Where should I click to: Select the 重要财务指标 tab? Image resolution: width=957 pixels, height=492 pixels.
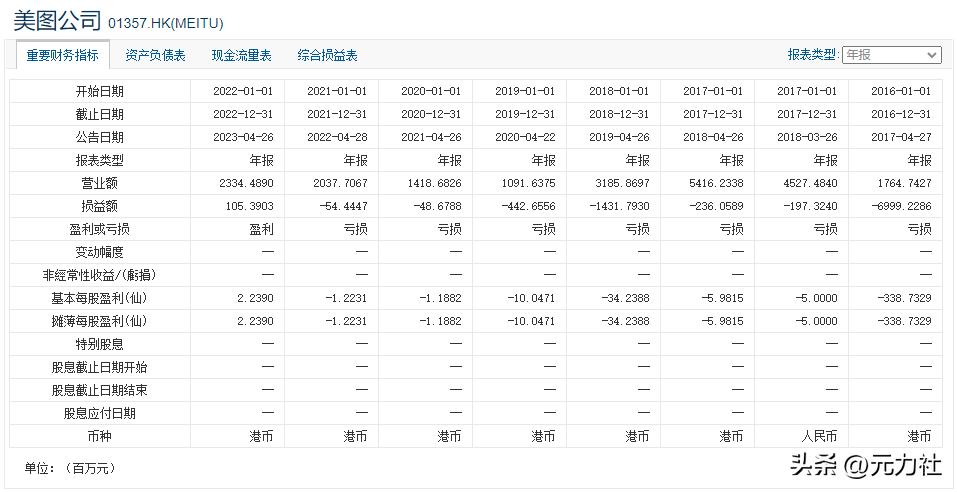(62, 55)
